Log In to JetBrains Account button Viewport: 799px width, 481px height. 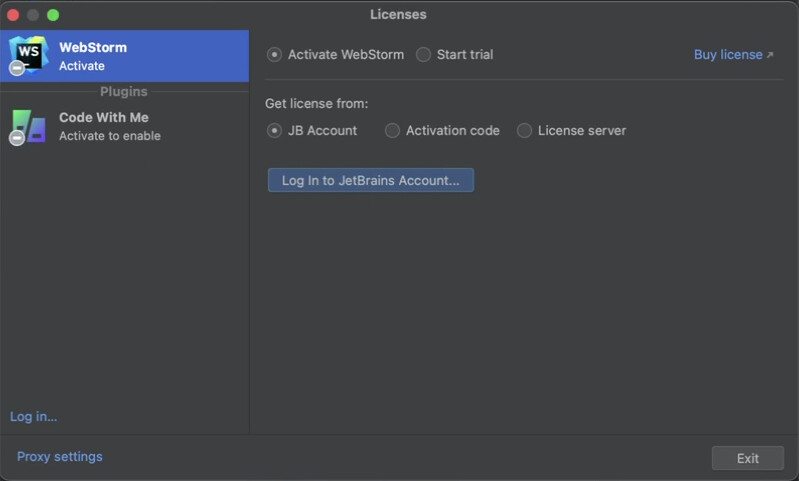(371, 180)
